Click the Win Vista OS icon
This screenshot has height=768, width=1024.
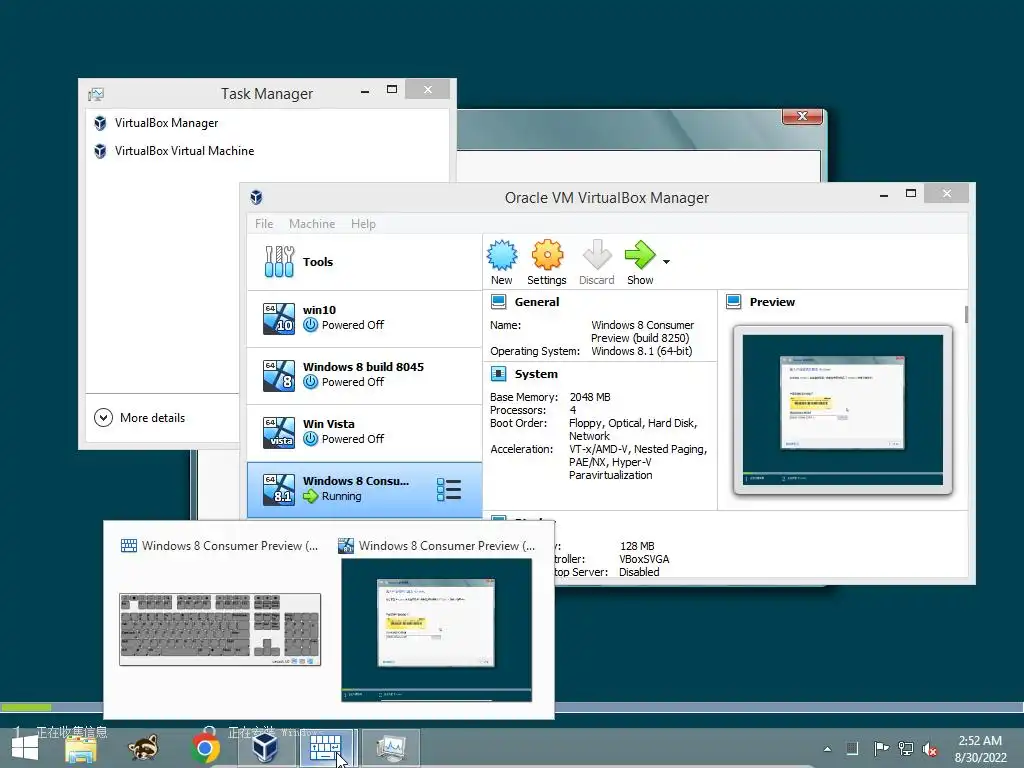tap(279, 432)
